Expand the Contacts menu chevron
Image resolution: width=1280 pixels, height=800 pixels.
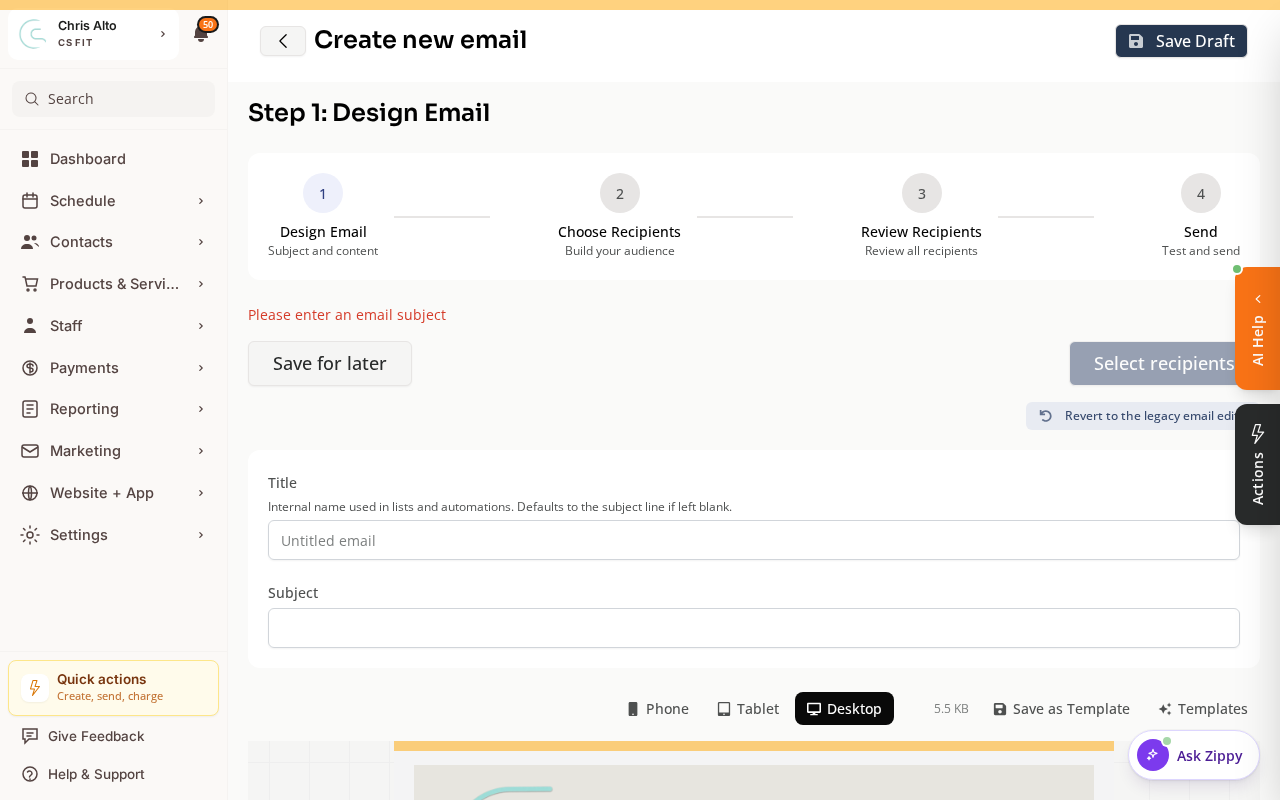[x=201, y=242]
